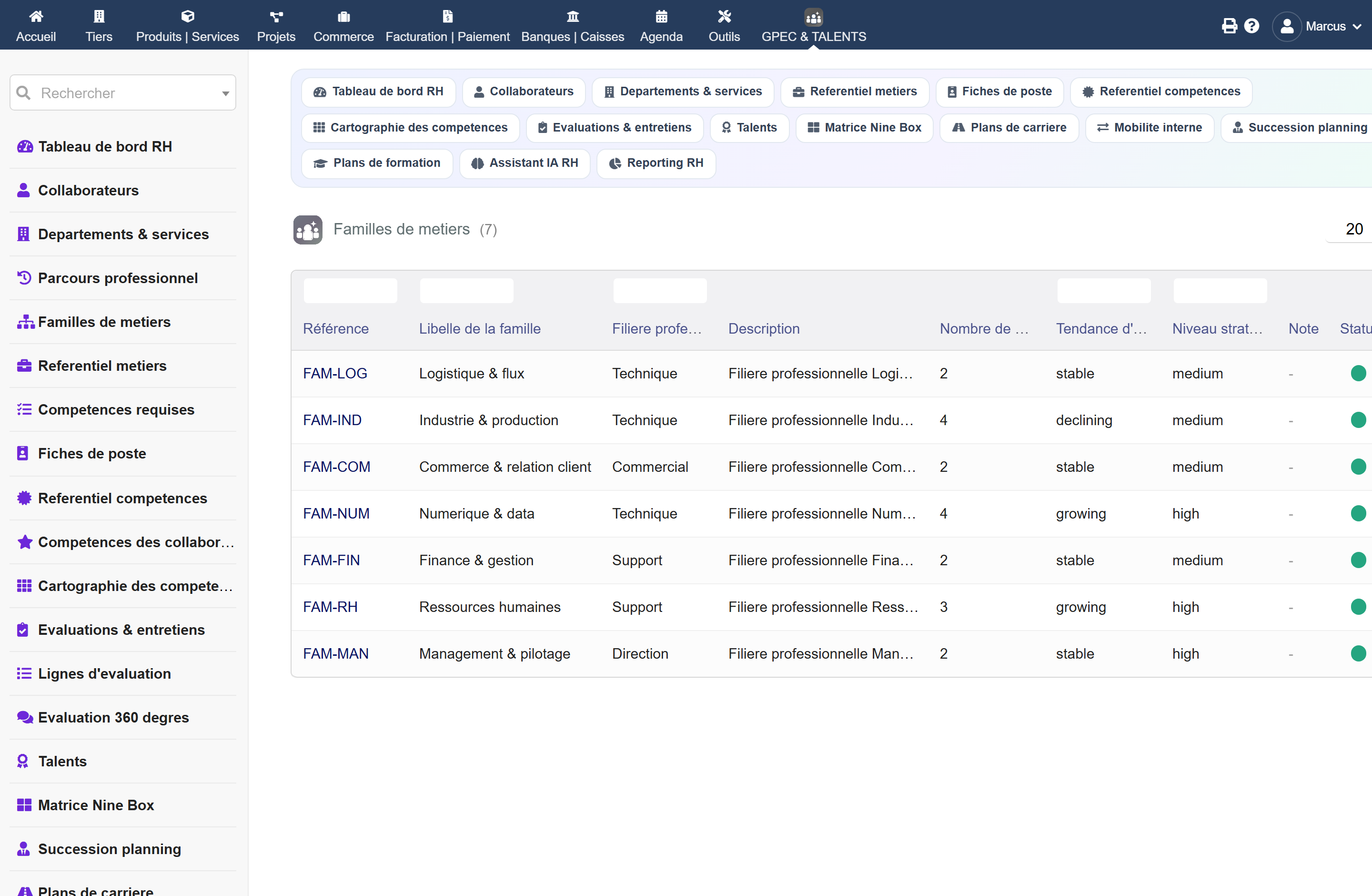
Task: Open the Accueil home icon
Action: [36, 16]
